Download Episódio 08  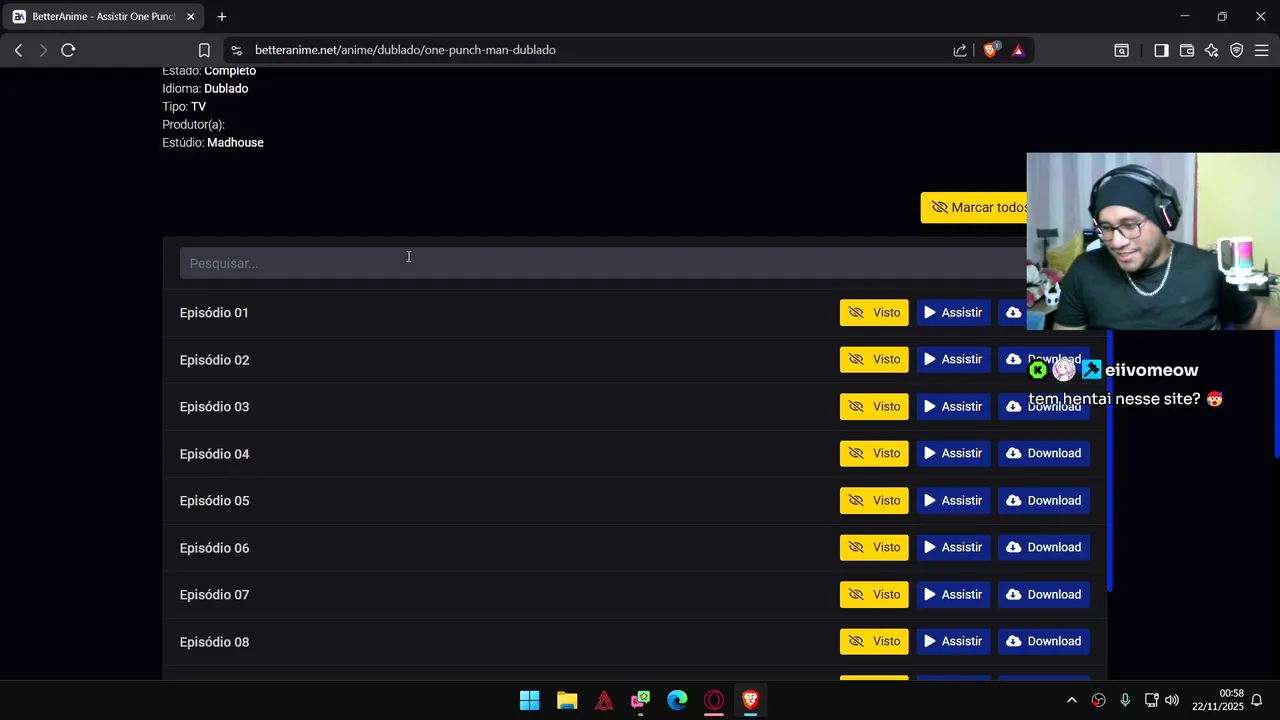[1043, 642]
